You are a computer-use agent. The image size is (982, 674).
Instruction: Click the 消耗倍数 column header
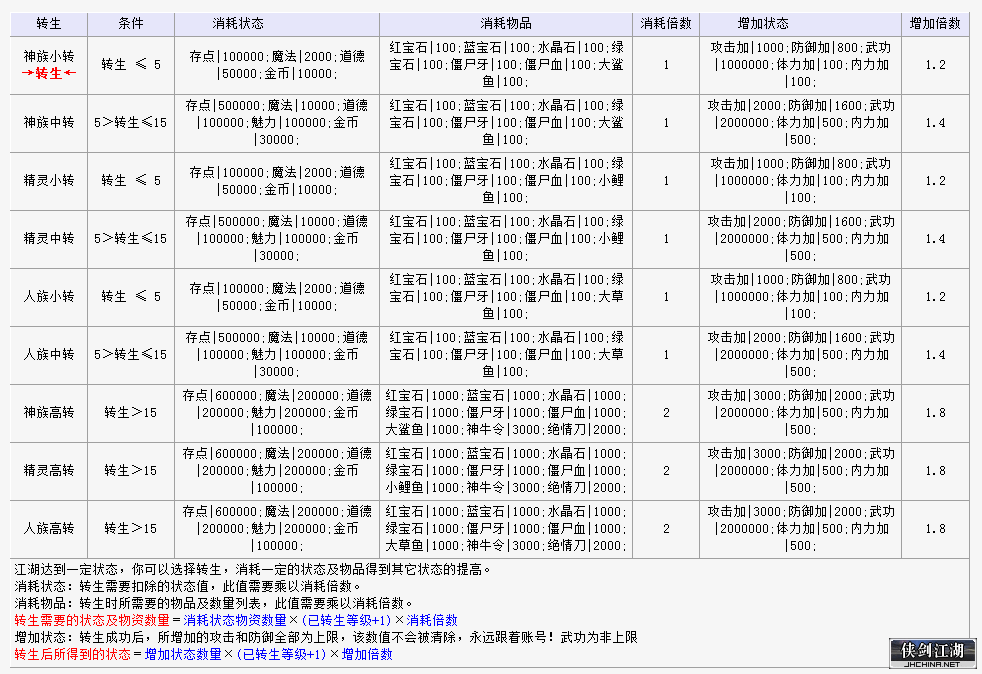[x=666, y=24]
